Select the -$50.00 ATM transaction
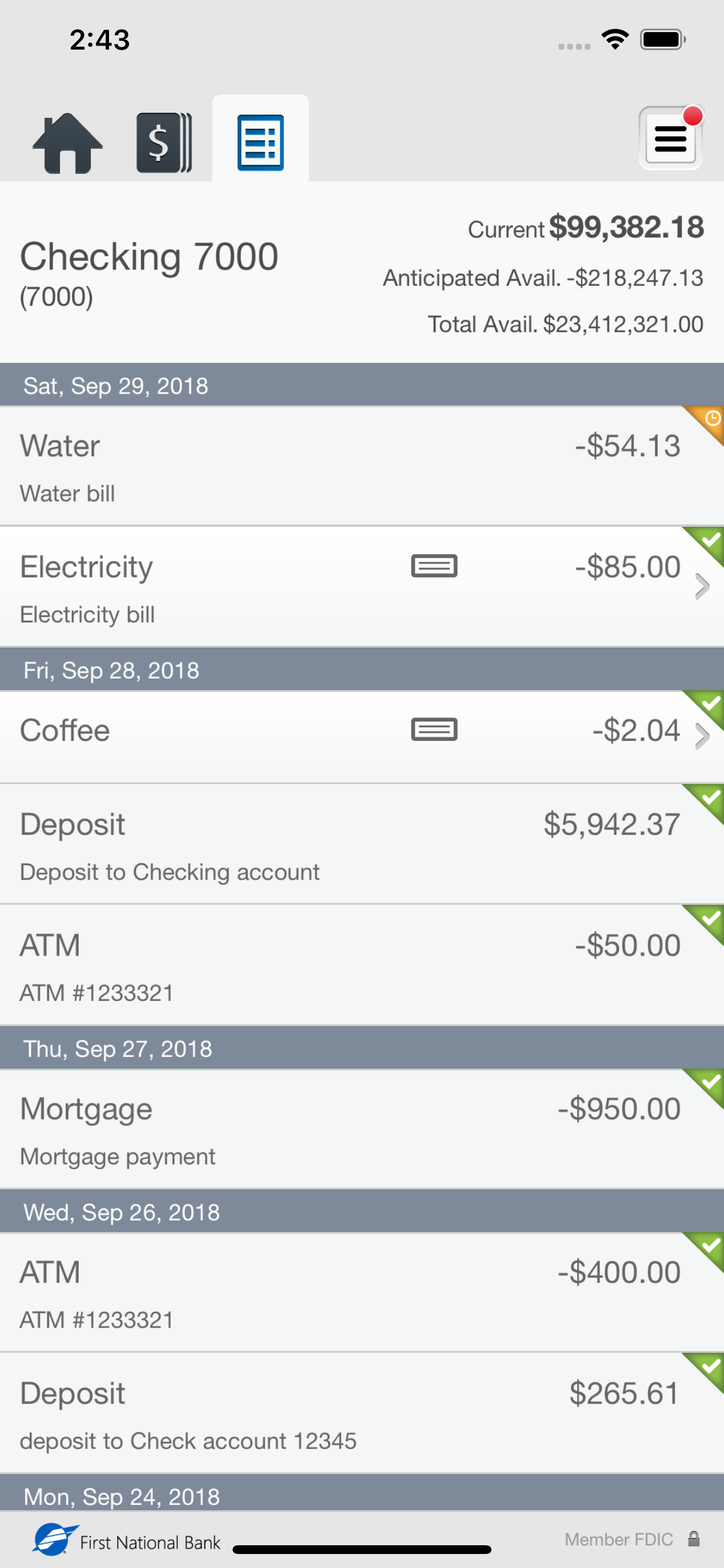The height and width of the screenshot is (1568, 724). (362, 965)
